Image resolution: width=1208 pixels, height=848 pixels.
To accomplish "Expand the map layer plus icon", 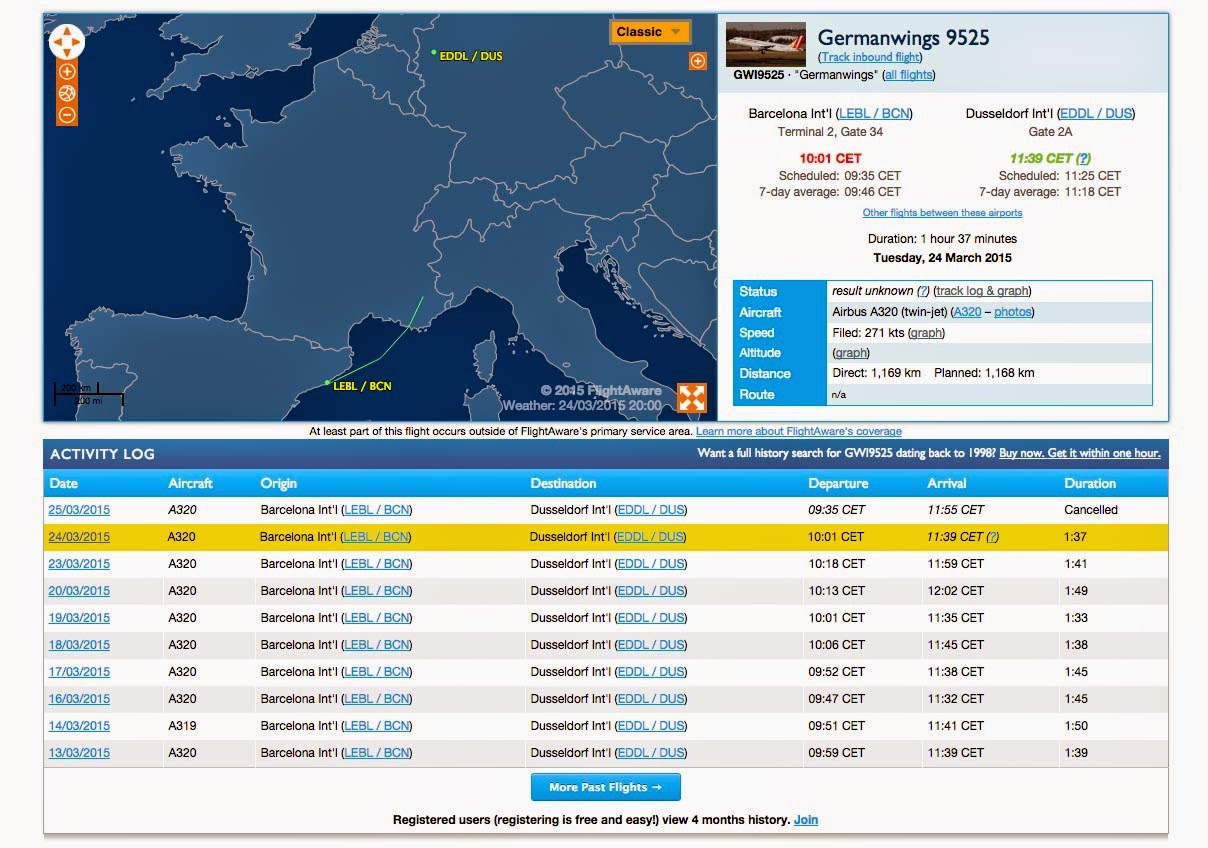I will [x=698, y=62].
